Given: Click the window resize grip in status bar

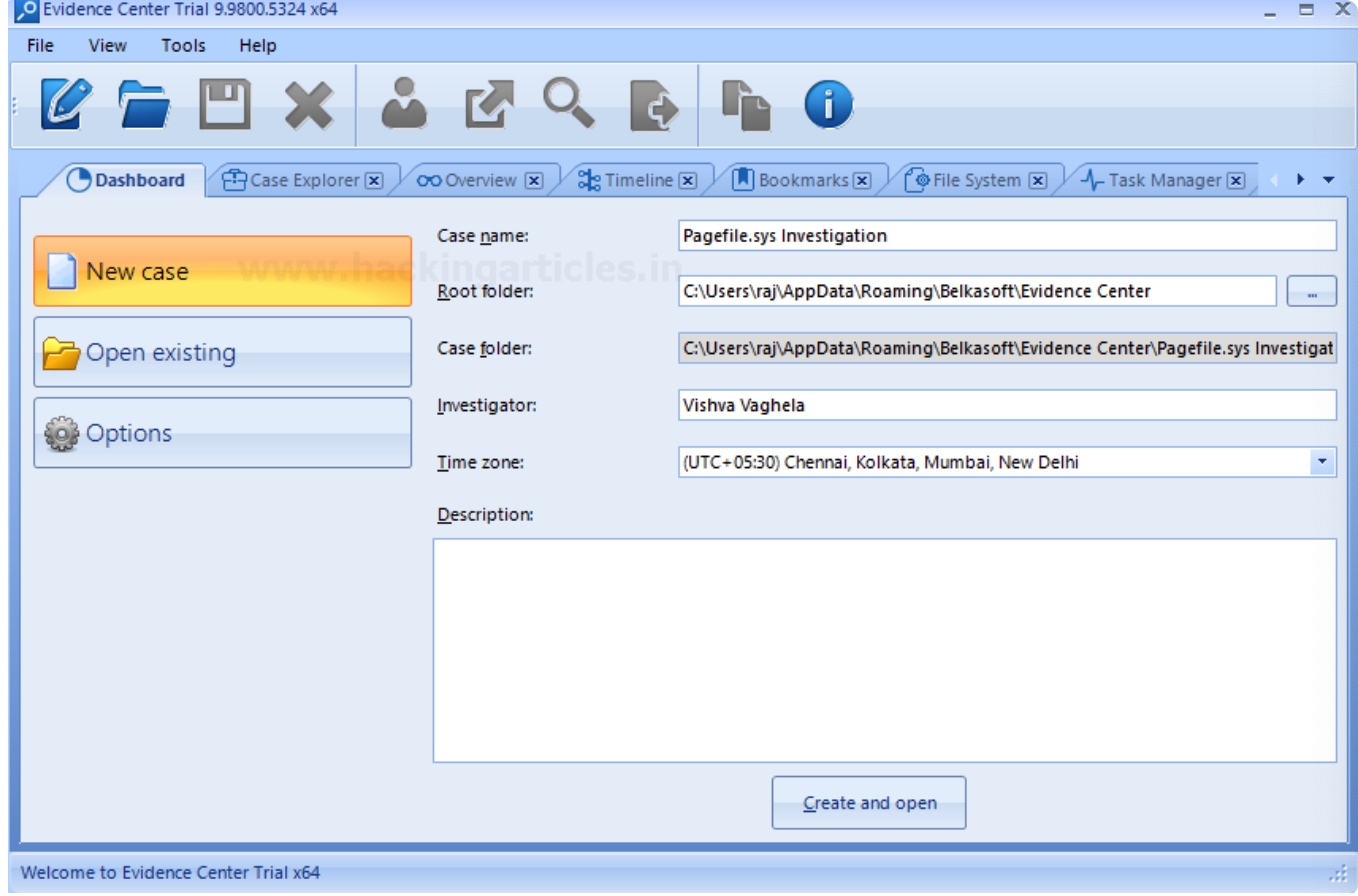Looking at the screenshot, I should [x=1340, y=873].
